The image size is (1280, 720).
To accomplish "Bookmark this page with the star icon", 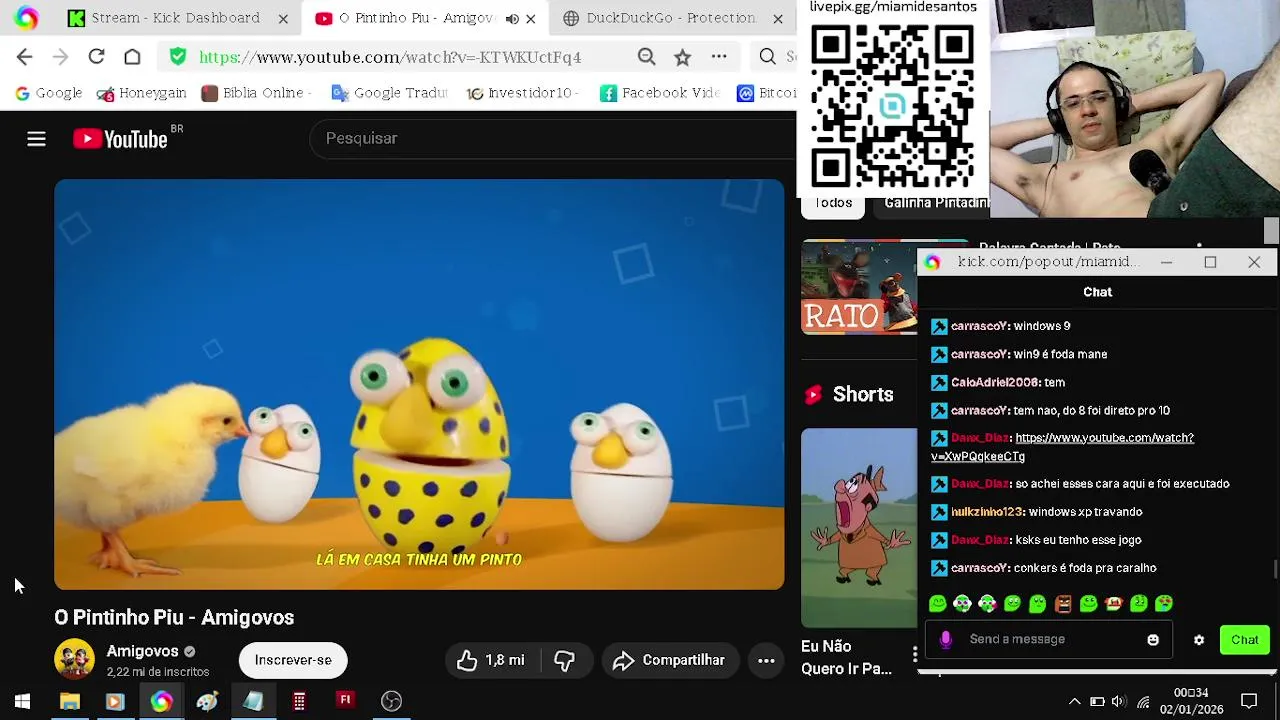I will [x=682, y=57].
